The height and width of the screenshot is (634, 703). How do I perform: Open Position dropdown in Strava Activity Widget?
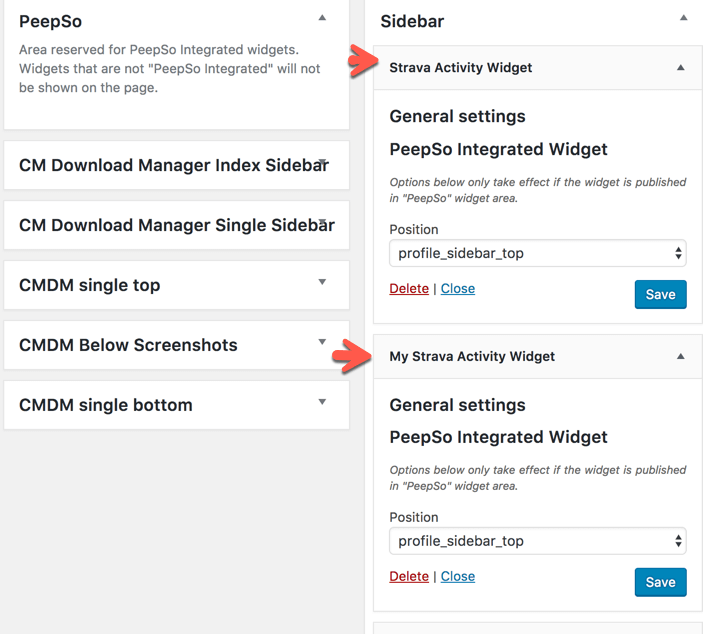[537, 253]
